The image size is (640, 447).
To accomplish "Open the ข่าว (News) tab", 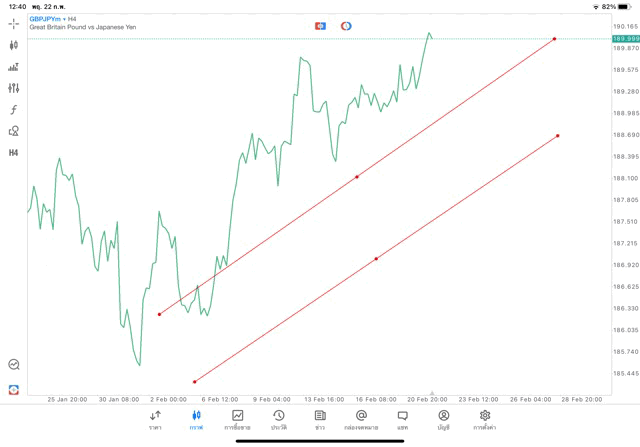I will pos(320,420).
